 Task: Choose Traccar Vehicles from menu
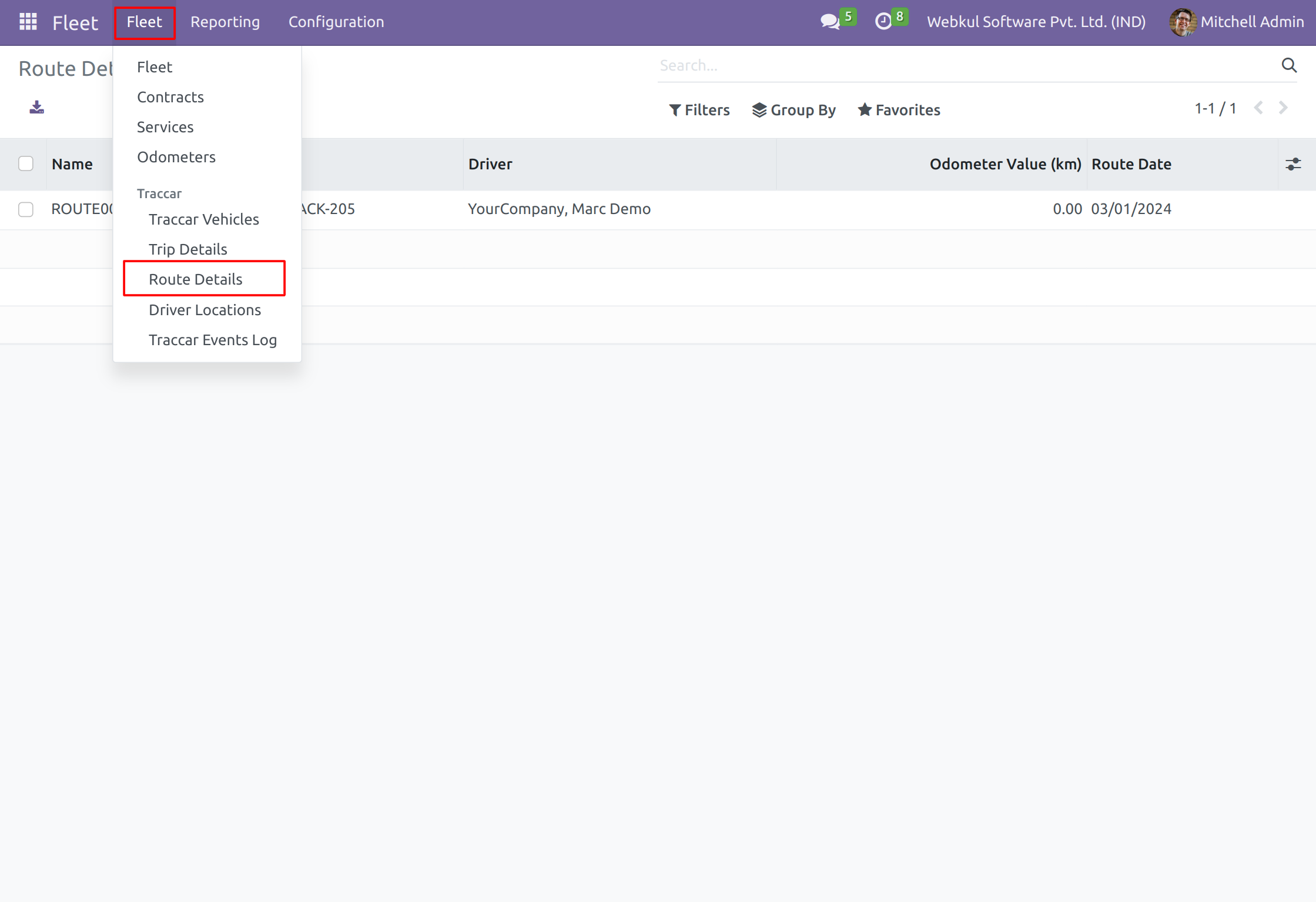[204, 219]
